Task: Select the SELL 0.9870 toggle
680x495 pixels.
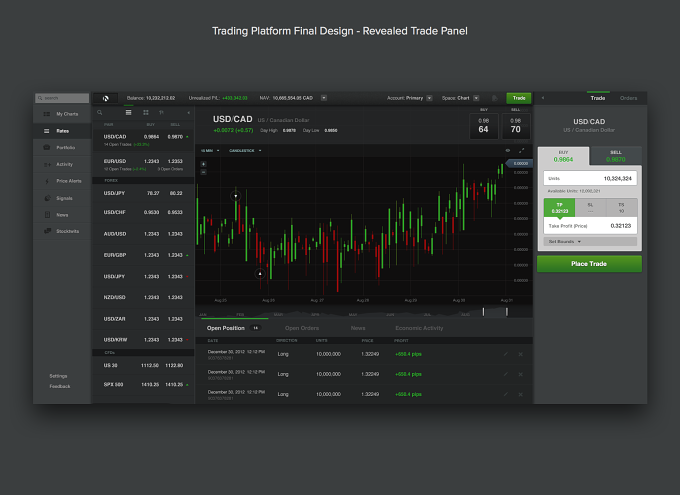Action: 615,156
